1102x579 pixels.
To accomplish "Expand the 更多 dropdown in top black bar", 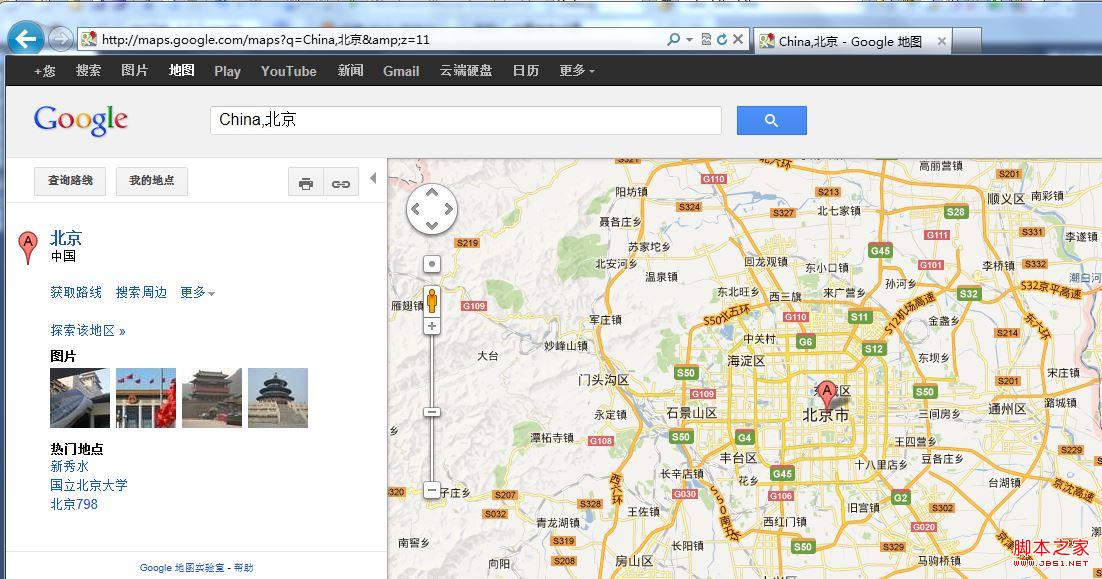I will [577, 71].
